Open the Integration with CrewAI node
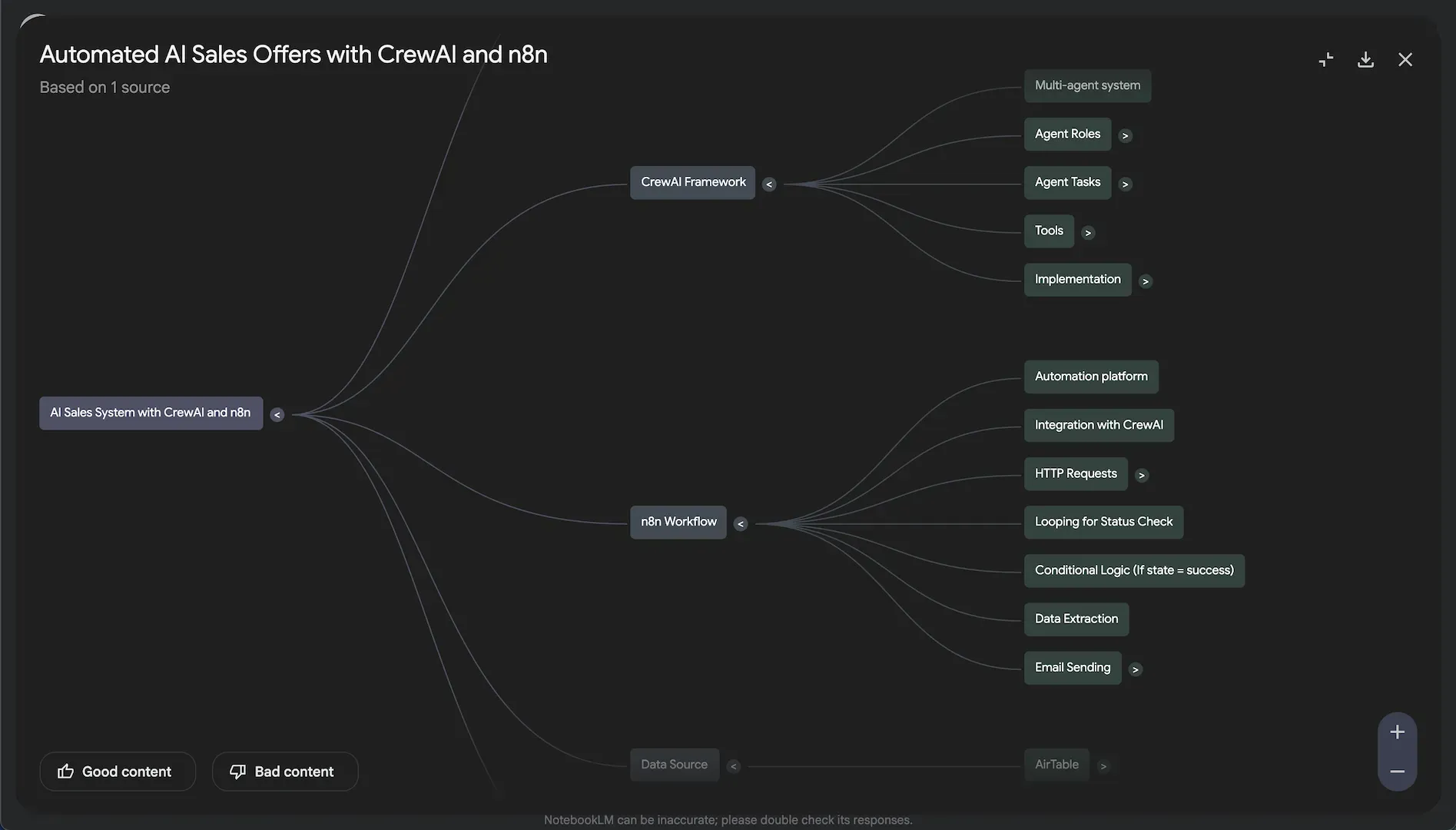1456x830 pixels. pos(1099,425)
